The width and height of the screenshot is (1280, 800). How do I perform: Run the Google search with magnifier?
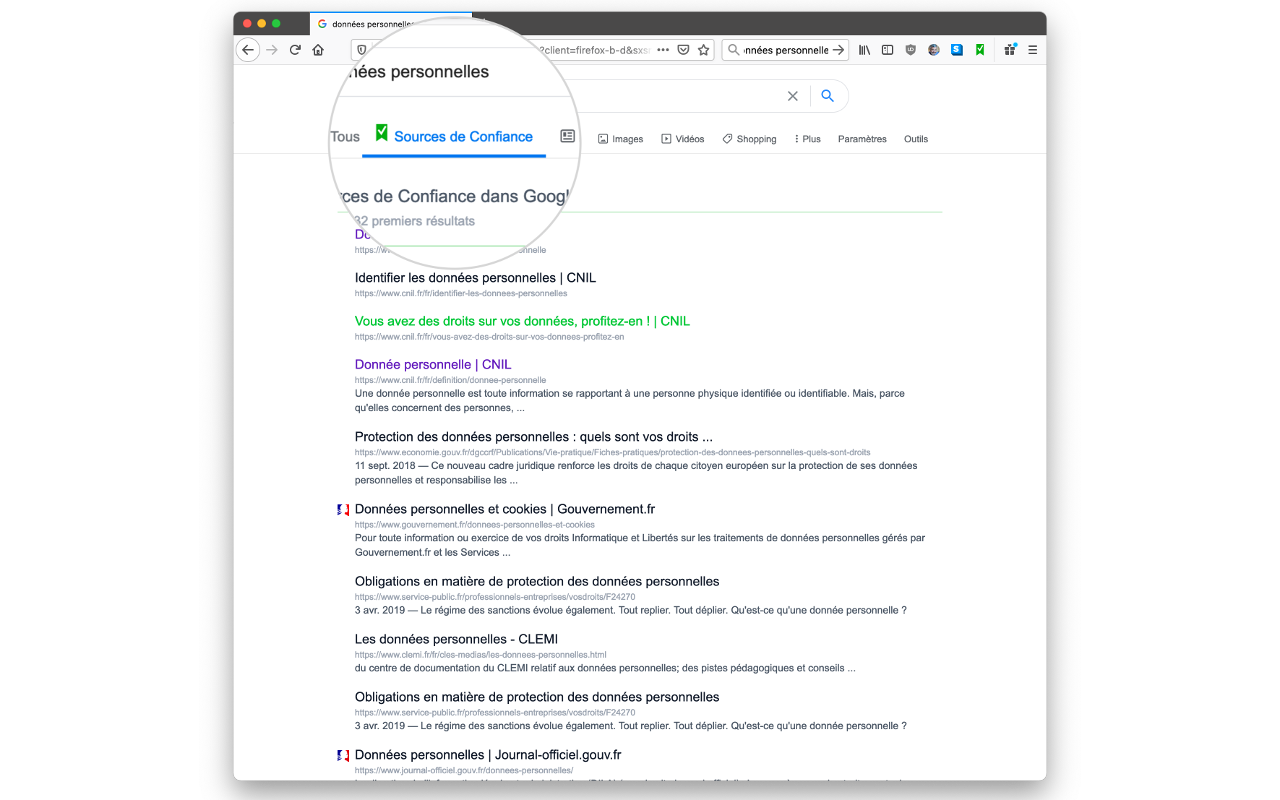click(x=827, y=96)
